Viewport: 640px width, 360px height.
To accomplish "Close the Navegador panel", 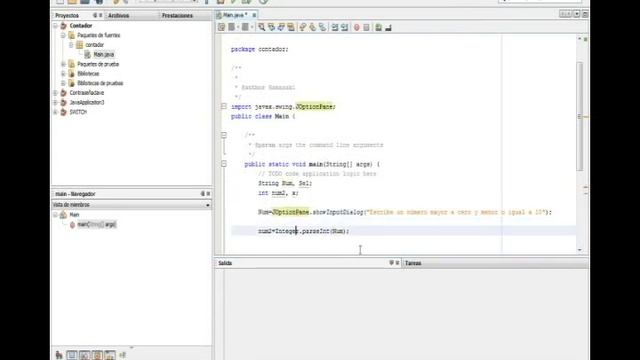I will [208, 193].
